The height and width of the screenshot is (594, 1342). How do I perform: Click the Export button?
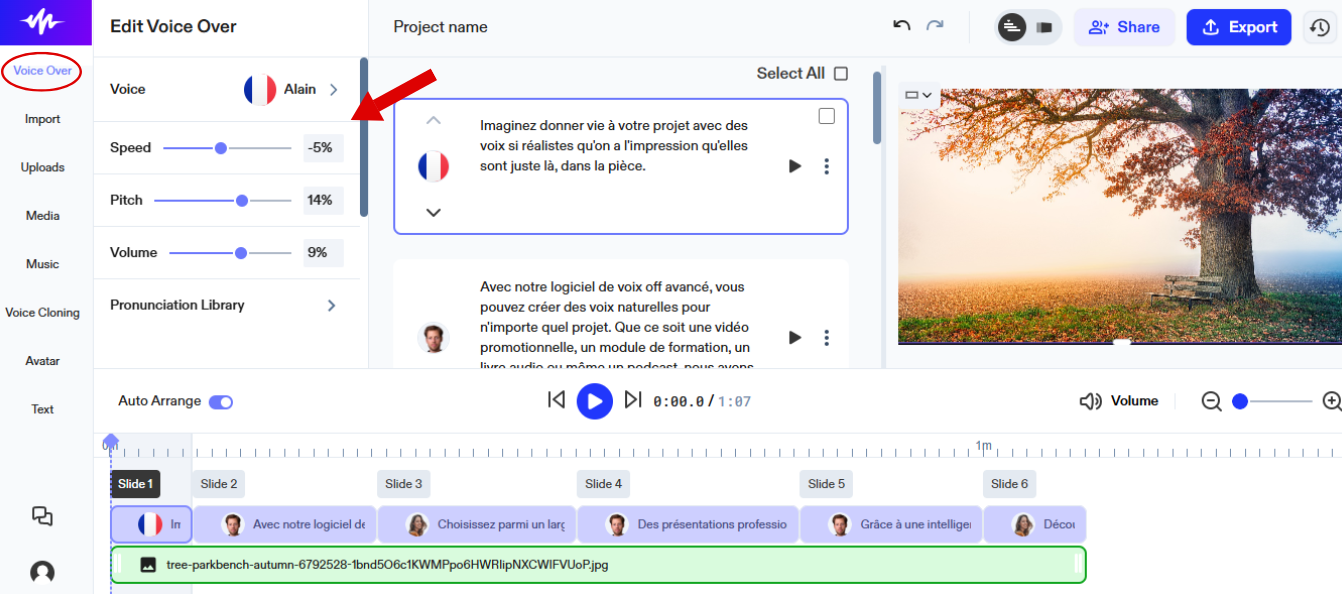point(1239,27)
